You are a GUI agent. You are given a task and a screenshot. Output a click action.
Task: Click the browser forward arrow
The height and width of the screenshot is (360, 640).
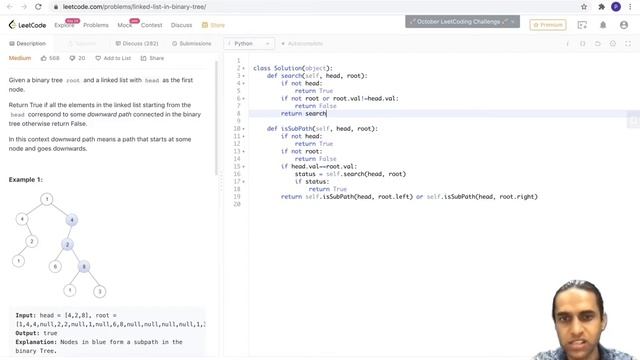pos(24,7)
